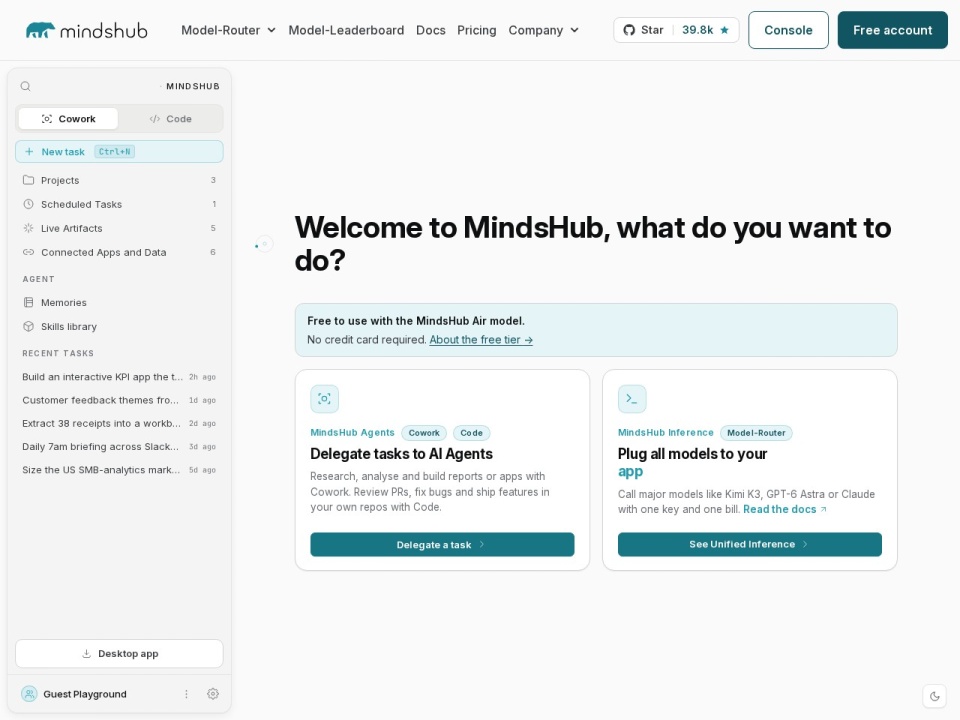Click the arrow in See Unified Inference button
The height and width of the screenshot is (720, 960).
pos(805,544)
